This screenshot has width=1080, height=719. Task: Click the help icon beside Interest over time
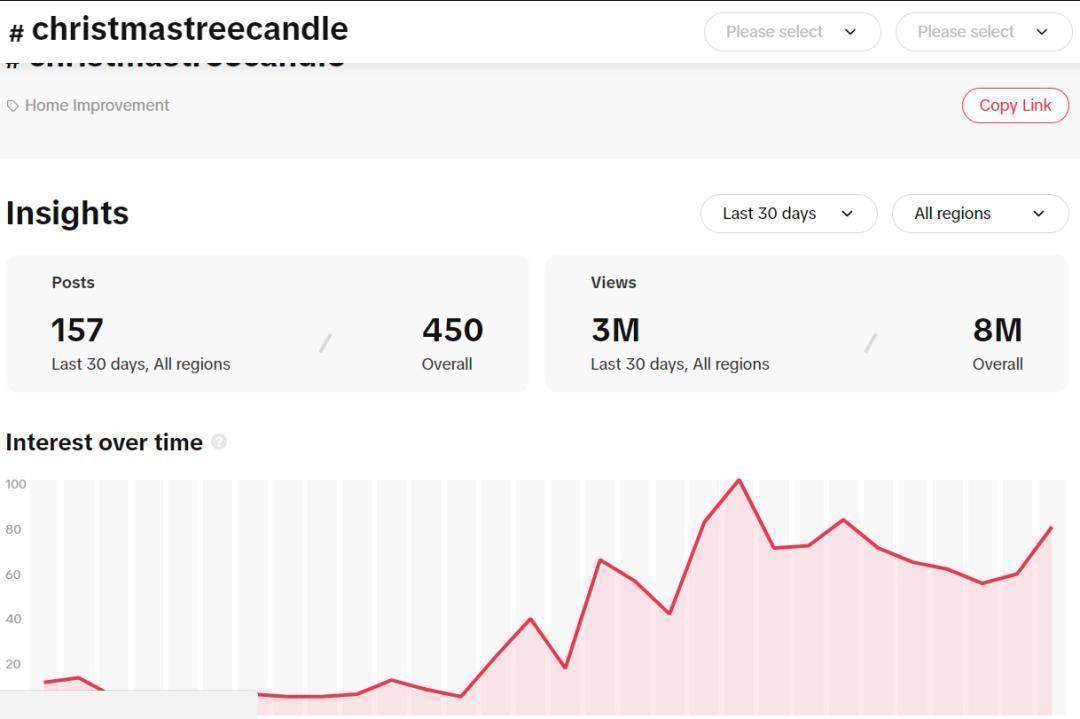pyautogui.click(x=219, y=441)
